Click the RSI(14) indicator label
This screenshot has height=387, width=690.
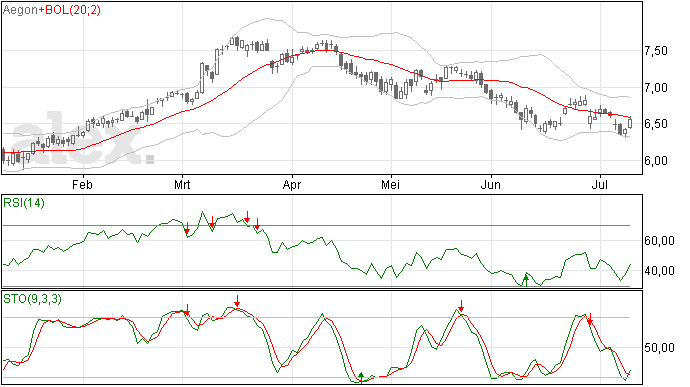(x=24, y=203)
